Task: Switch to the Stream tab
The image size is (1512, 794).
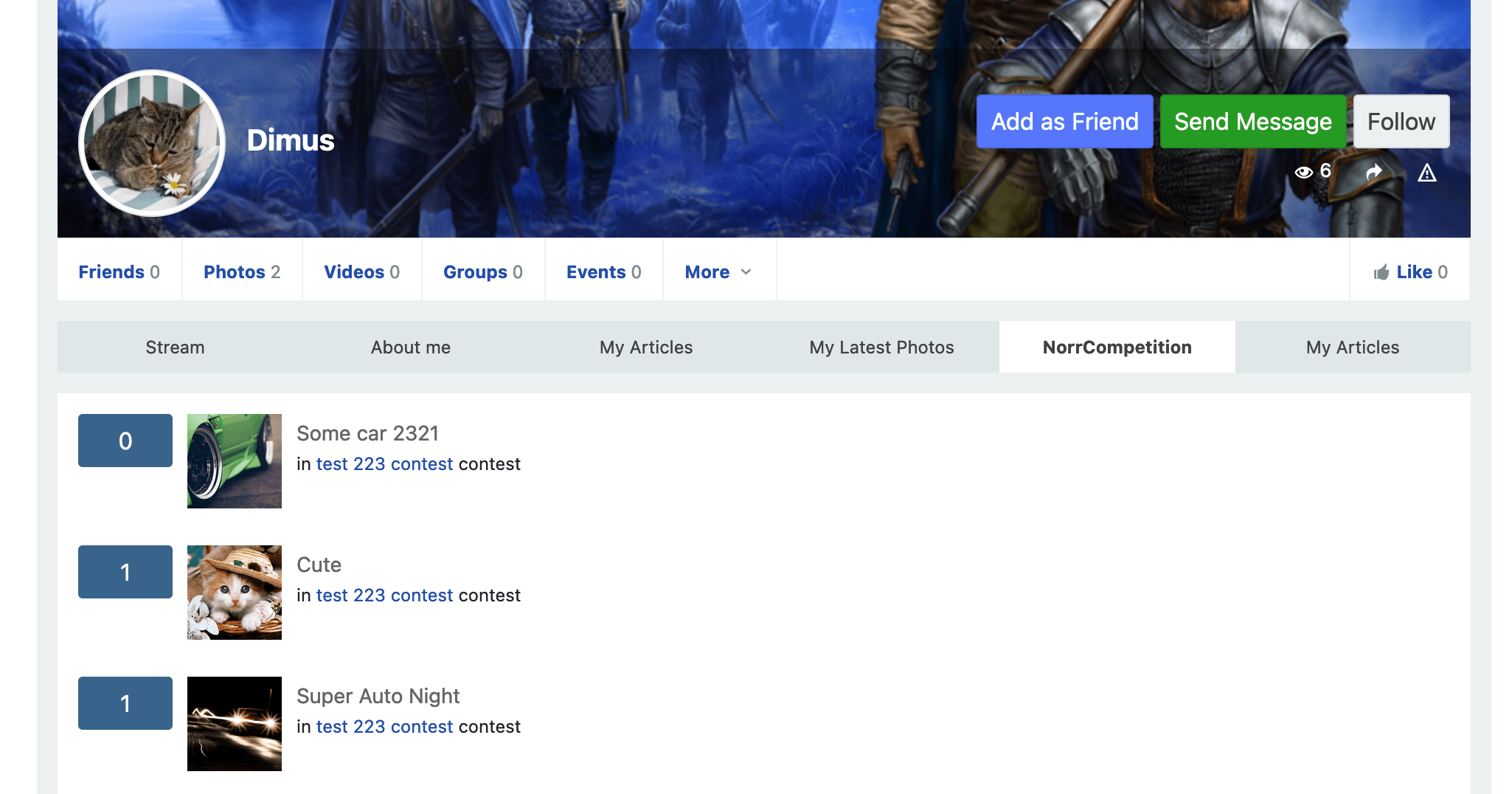Action: [175, 347]
